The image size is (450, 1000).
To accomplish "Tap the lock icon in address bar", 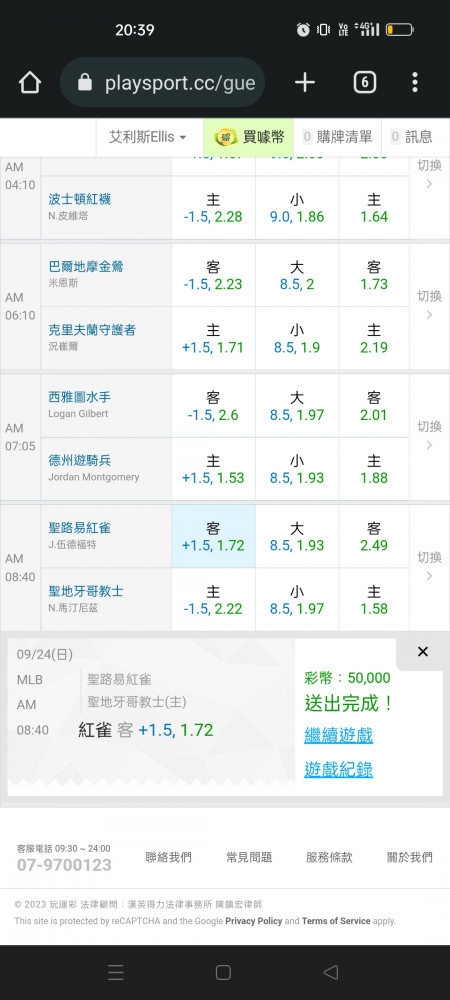I will pyautogui.click(x=84, y=82).
